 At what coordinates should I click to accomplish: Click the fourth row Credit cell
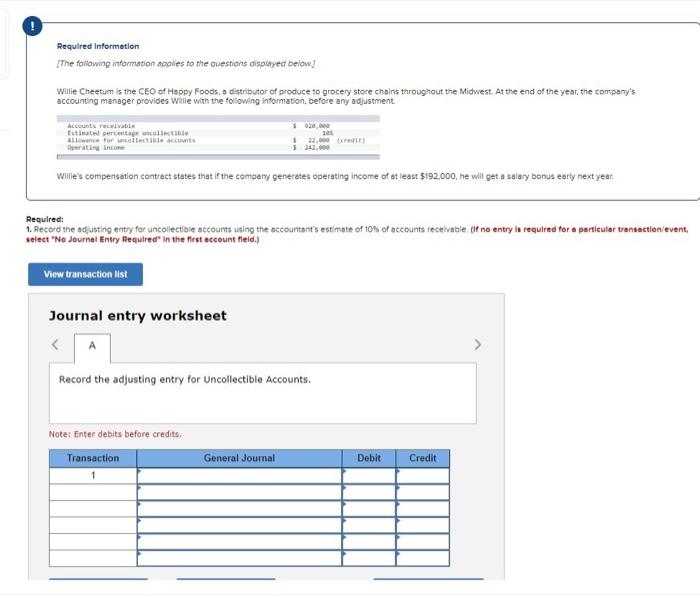pos(422,525)
